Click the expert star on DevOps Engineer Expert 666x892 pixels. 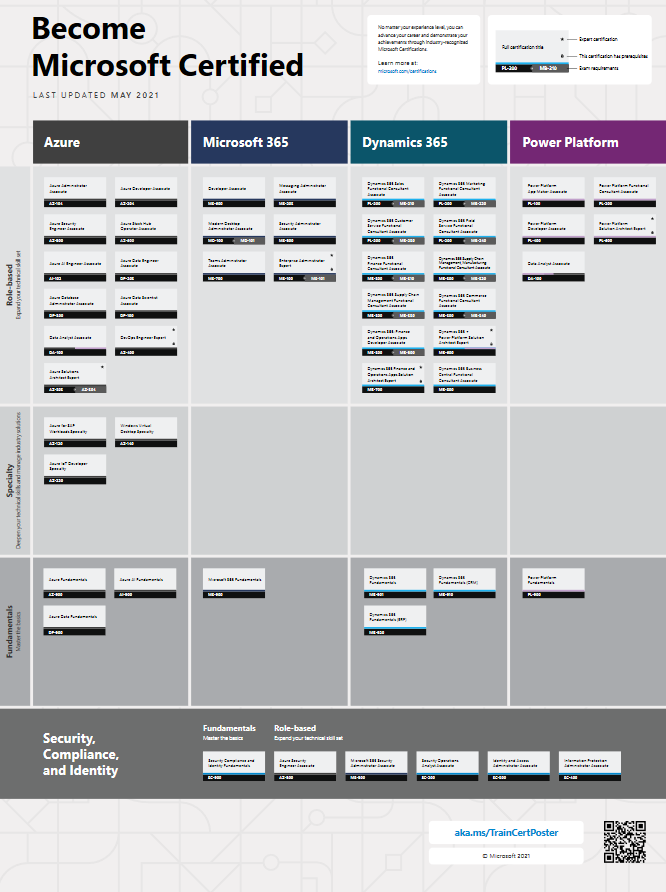click(x=173, y=329)
